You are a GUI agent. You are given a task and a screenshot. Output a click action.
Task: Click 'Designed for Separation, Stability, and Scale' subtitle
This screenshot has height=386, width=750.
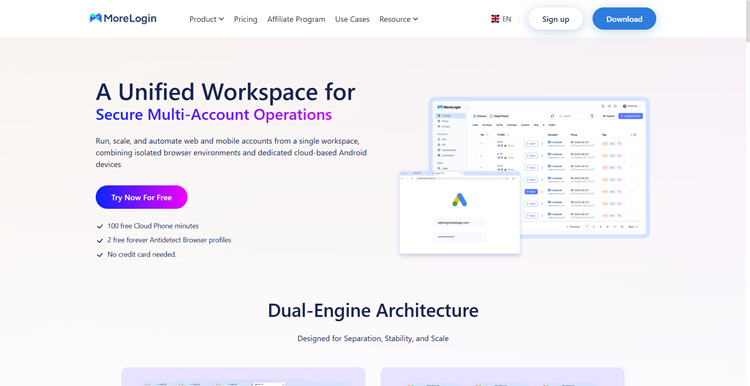[x=373, y=339]
